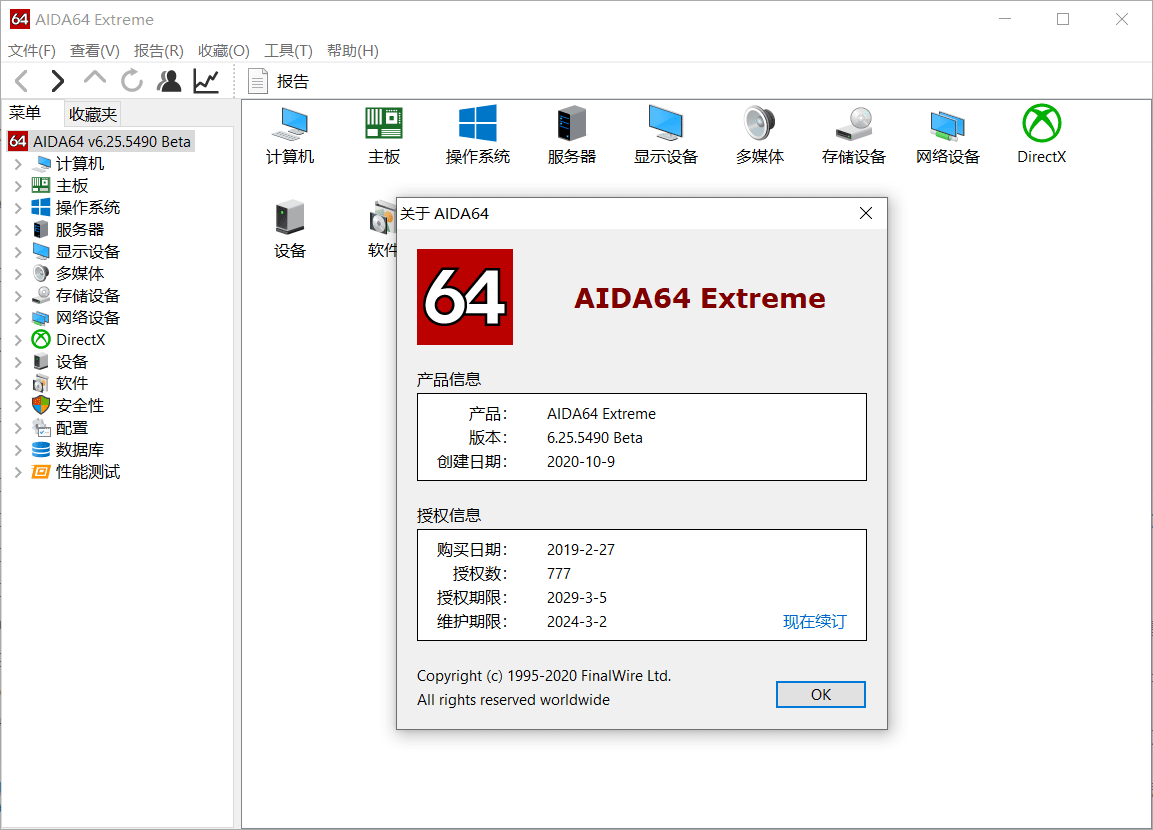Close the 关于 AIDA64 dialog with X

865,213
